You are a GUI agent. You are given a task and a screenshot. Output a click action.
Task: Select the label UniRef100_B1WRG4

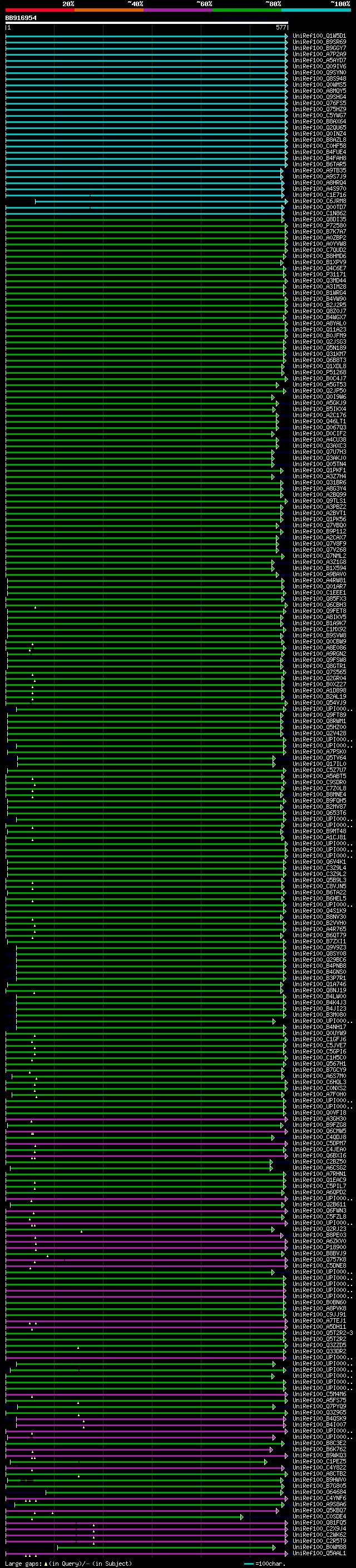coord(319,293)
